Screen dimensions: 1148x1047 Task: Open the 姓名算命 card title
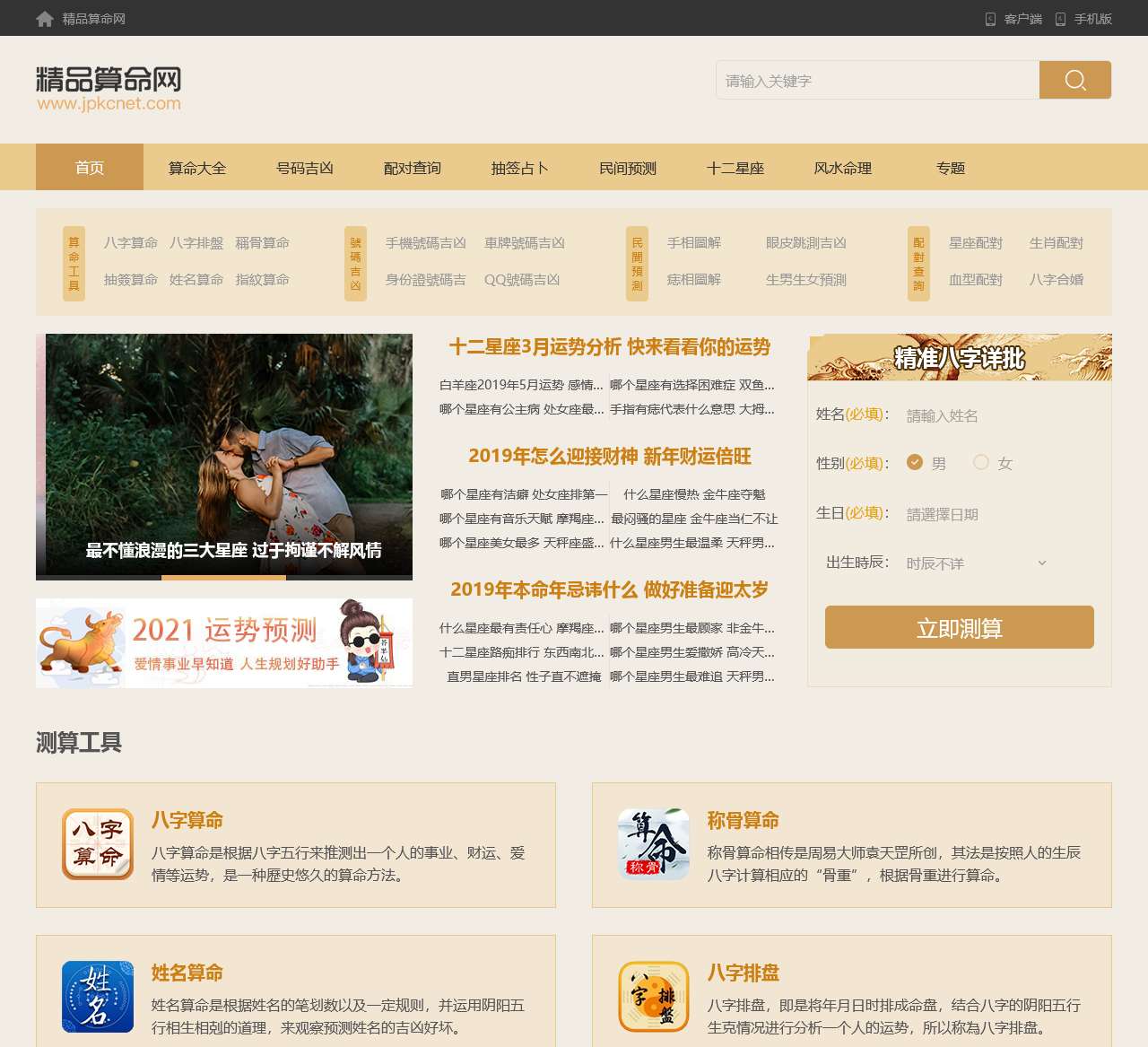187,973
